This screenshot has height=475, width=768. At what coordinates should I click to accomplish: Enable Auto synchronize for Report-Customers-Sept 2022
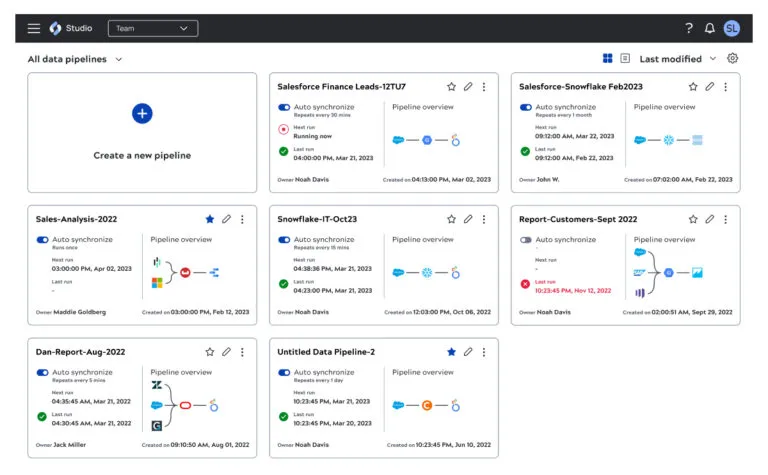pyautogui.click(x=526, y=240)
